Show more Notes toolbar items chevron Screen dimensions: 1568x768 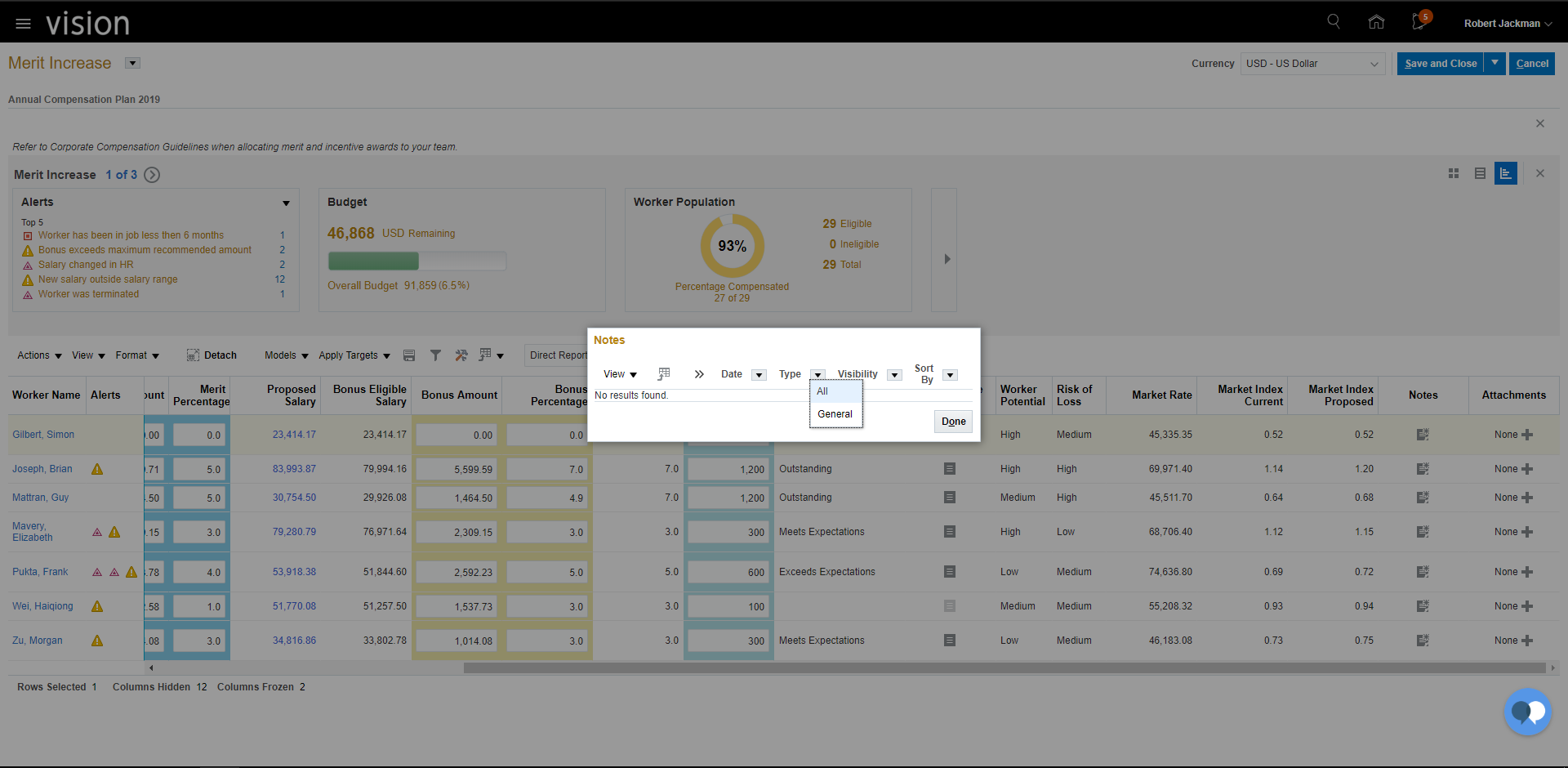pos(699,374)
